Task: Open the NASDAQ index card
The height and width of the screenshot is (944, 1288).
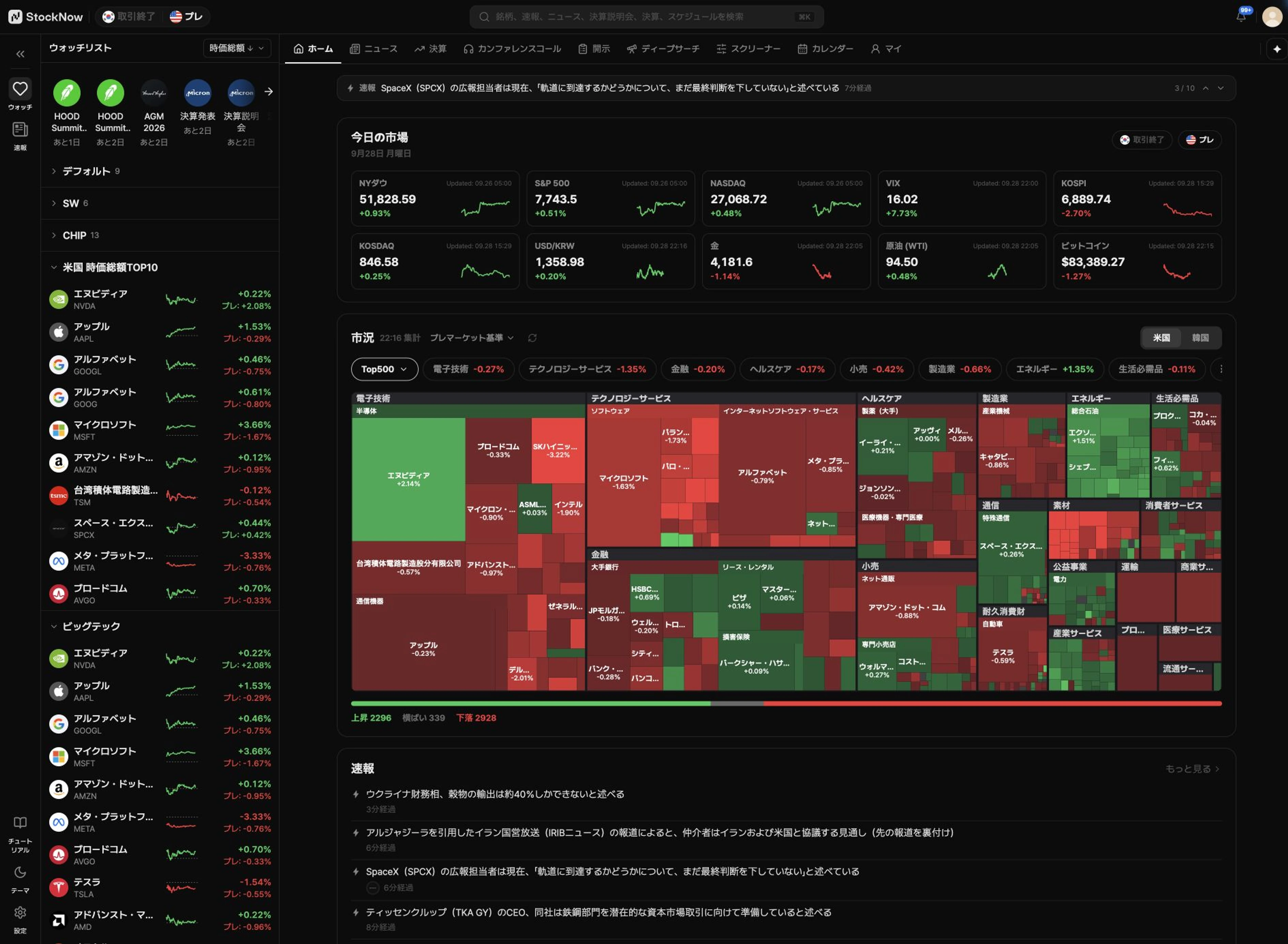Action: click(786, 198)
